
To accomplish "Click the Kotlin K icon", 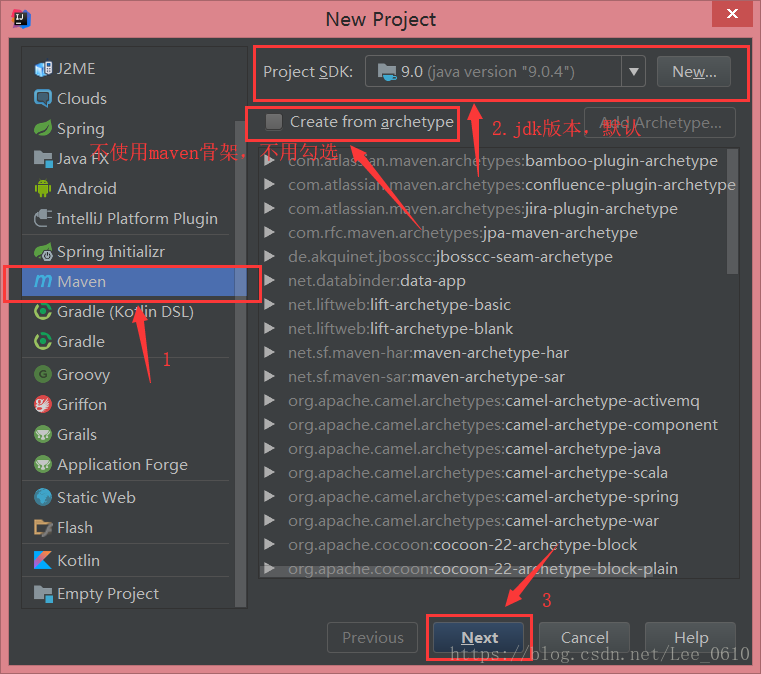I will coord(43,560).
